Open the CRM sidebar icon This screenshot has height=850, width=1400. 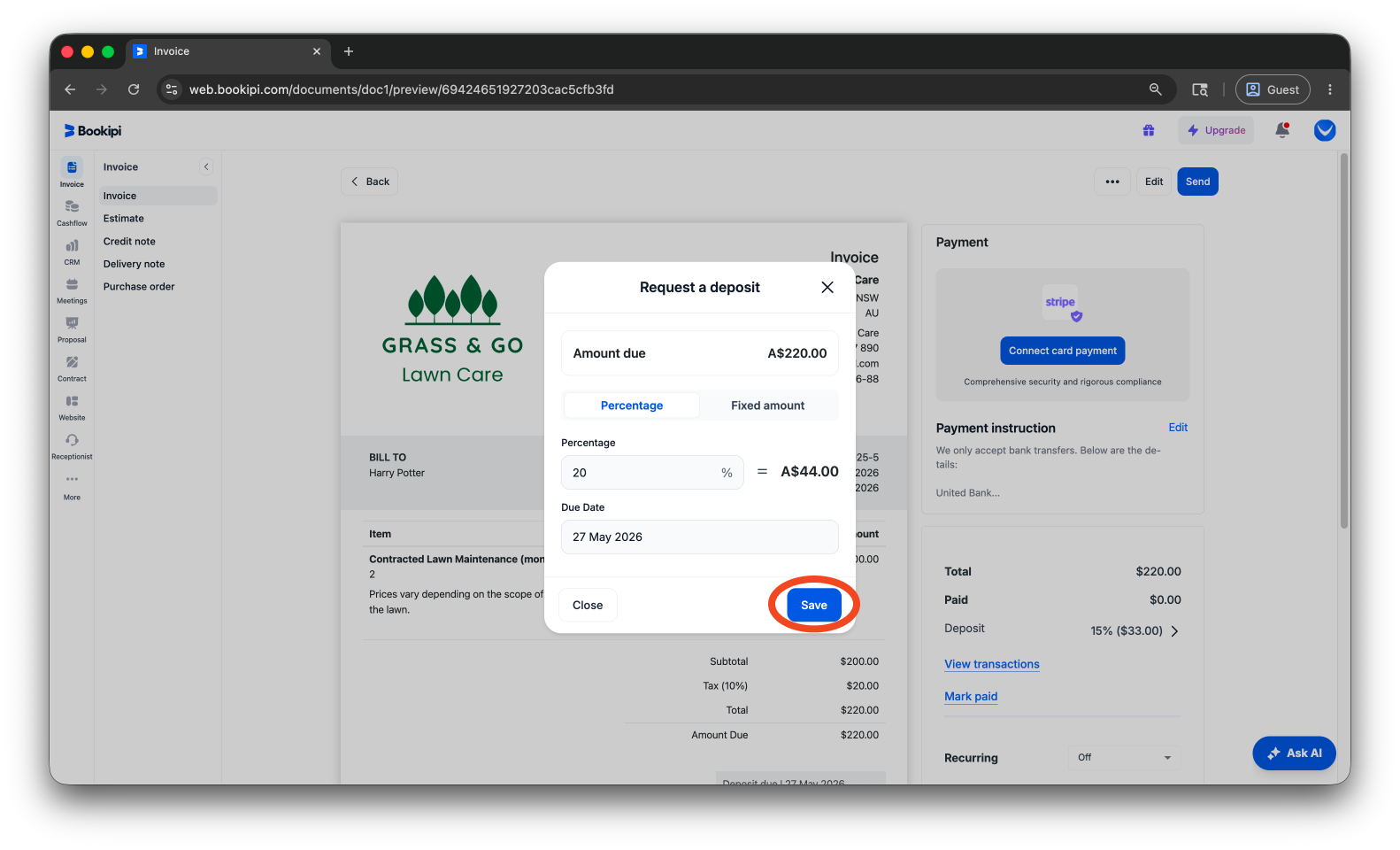tap(72, 251)
